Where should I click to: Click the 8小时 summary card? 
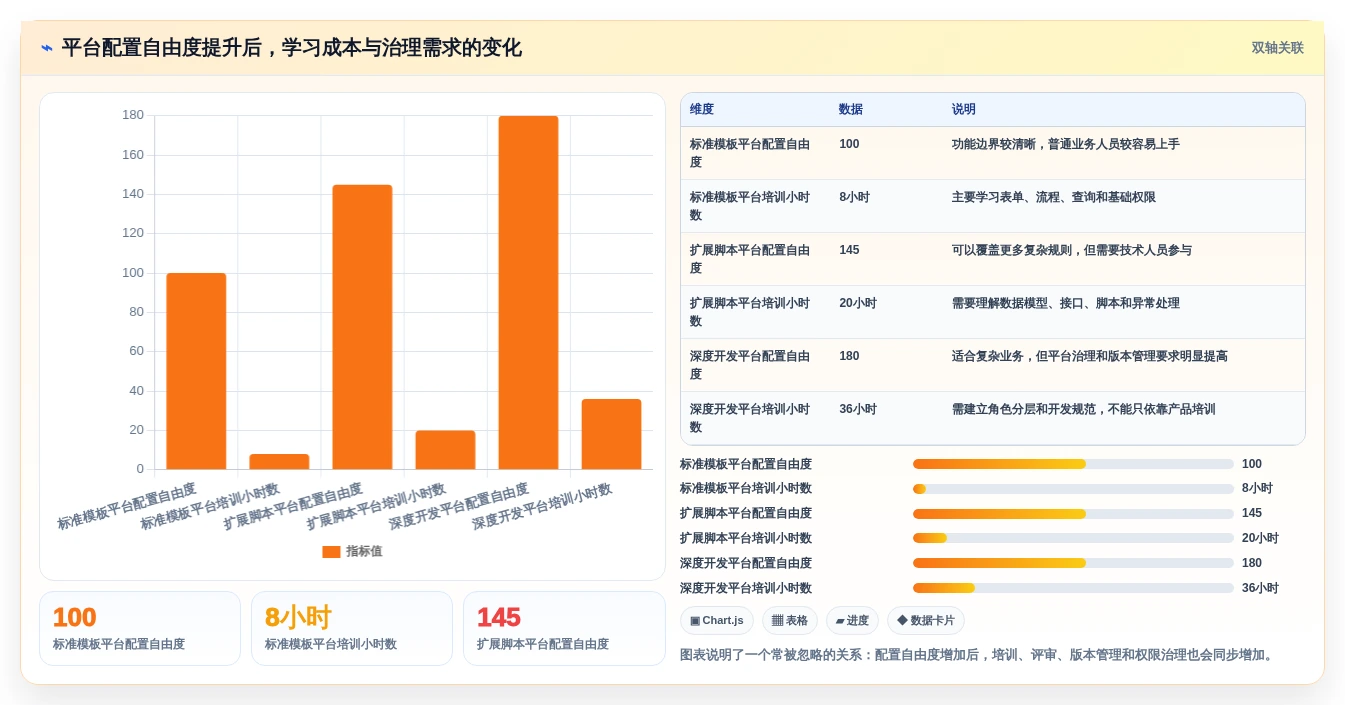[352, 628]
